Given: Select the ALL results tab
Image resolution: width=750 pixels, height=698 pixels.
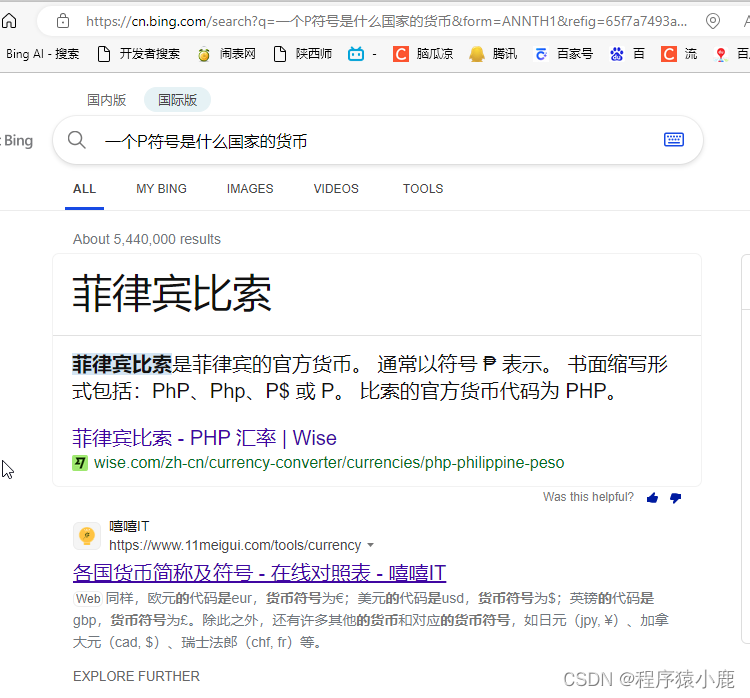Looking at the screenshot, I should (x=85, y=189).
